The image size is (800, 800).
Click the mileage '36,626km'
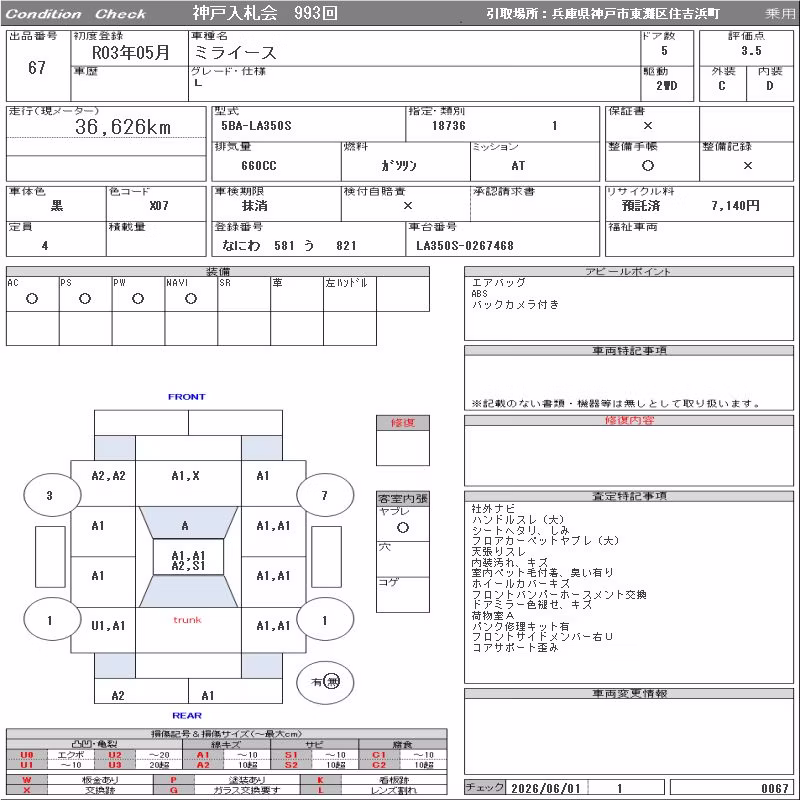(123, 127)
